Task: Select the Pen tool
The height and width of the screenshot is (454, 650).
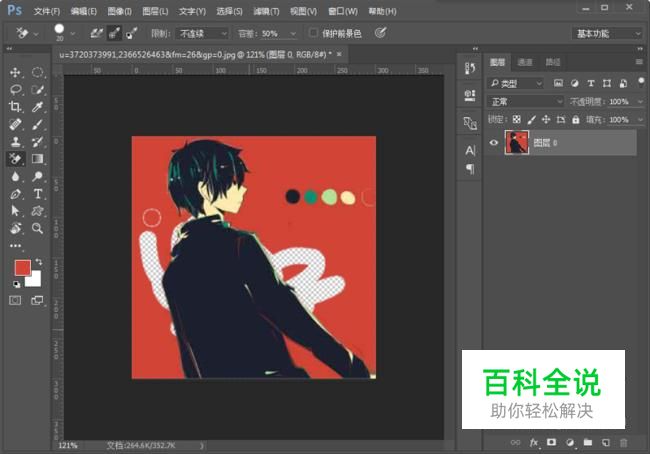Action: tap(15, 194)
